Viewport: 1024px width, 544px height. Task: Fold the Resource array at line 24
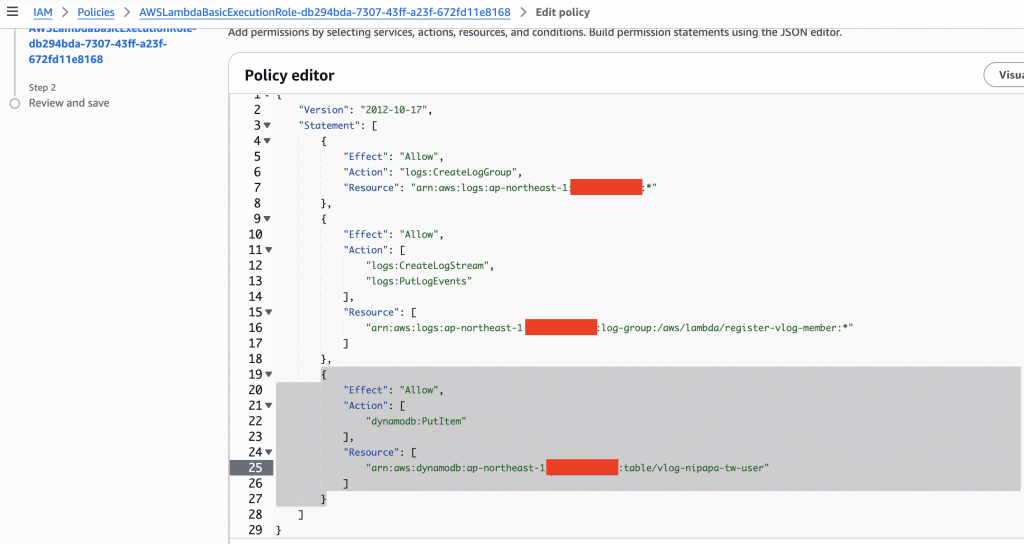(x=267, y=453)
